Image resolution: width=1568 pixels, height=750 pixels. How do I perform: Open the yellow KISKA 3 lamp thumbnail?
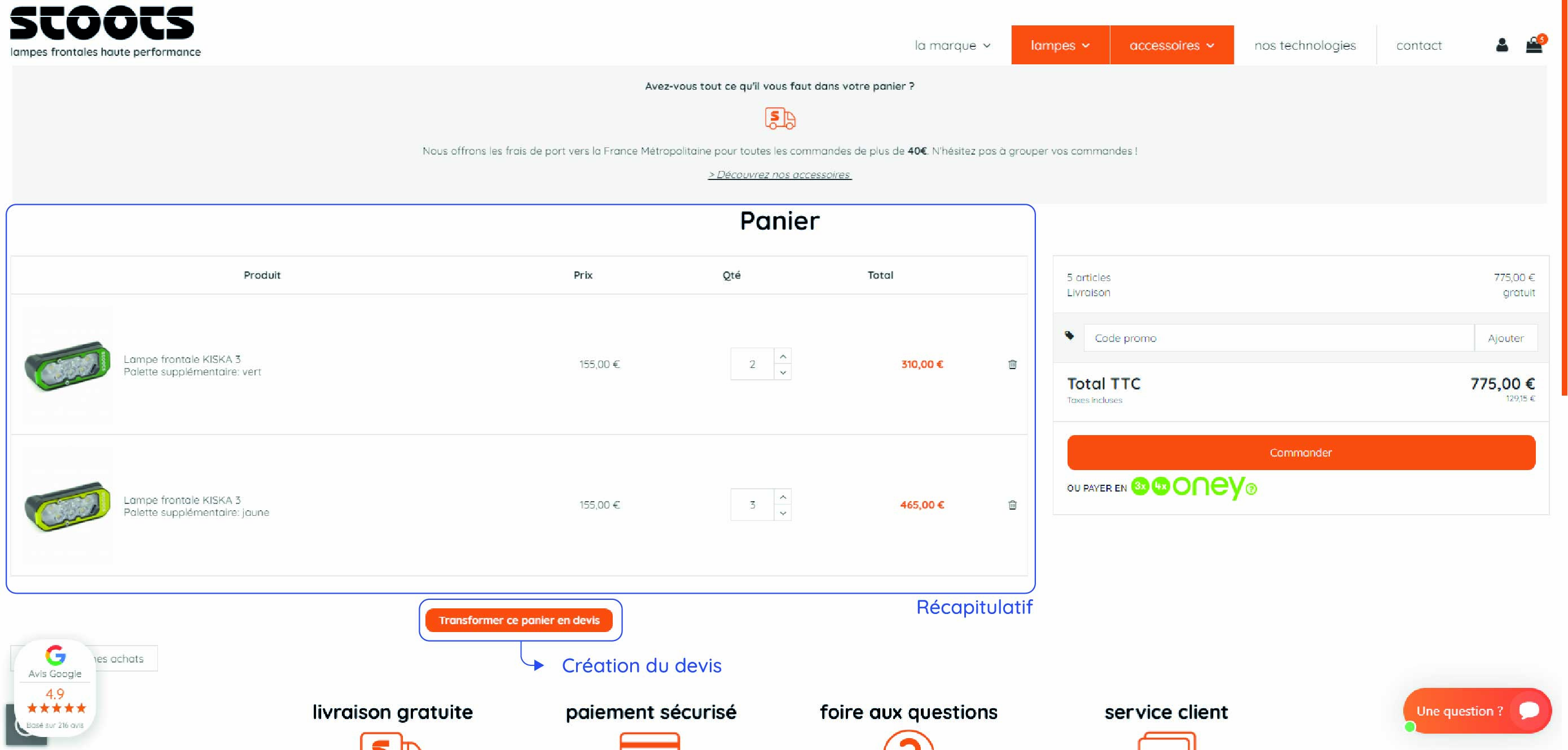point(68,505)
